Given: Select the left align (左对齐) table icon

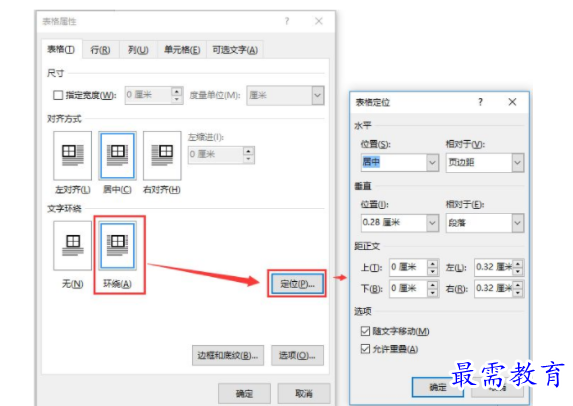Looking at the screenshot, I should pyautogui.click(x=72, y=156).
